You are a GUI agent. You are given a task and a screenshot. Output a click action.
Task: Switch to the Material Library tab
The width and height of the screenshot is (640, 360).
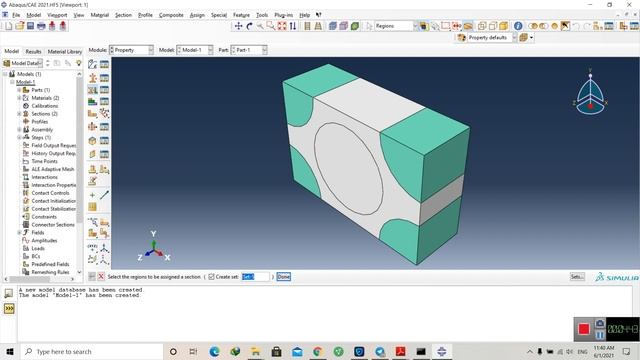[64, 51]
